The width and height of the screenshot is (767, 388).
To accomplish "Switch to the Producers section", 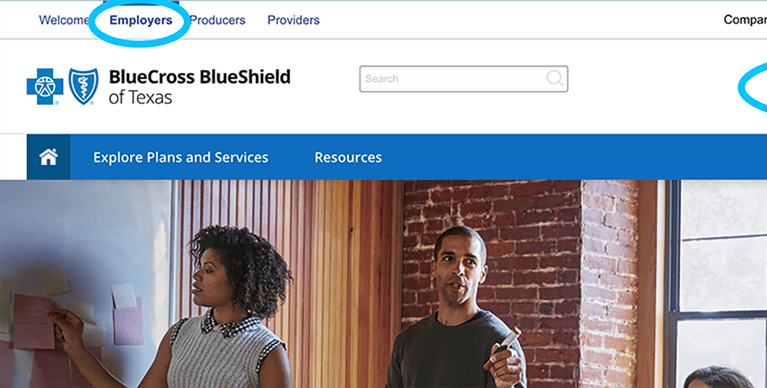I will (x=217, y=20).
